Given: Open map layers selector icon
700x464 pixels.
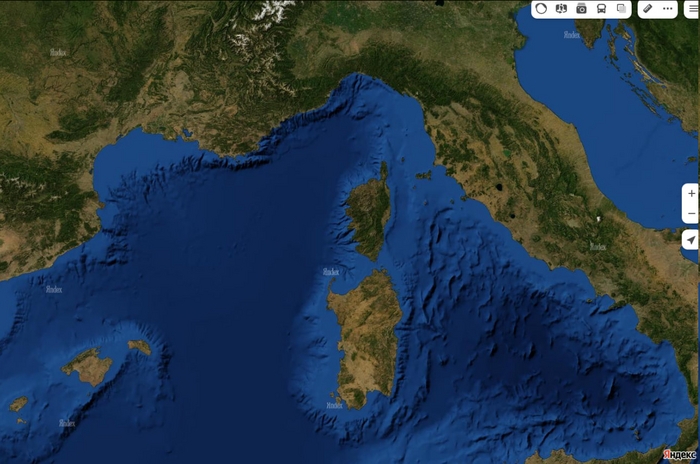Looking at the screenshot, I should [x=621, y=8].
